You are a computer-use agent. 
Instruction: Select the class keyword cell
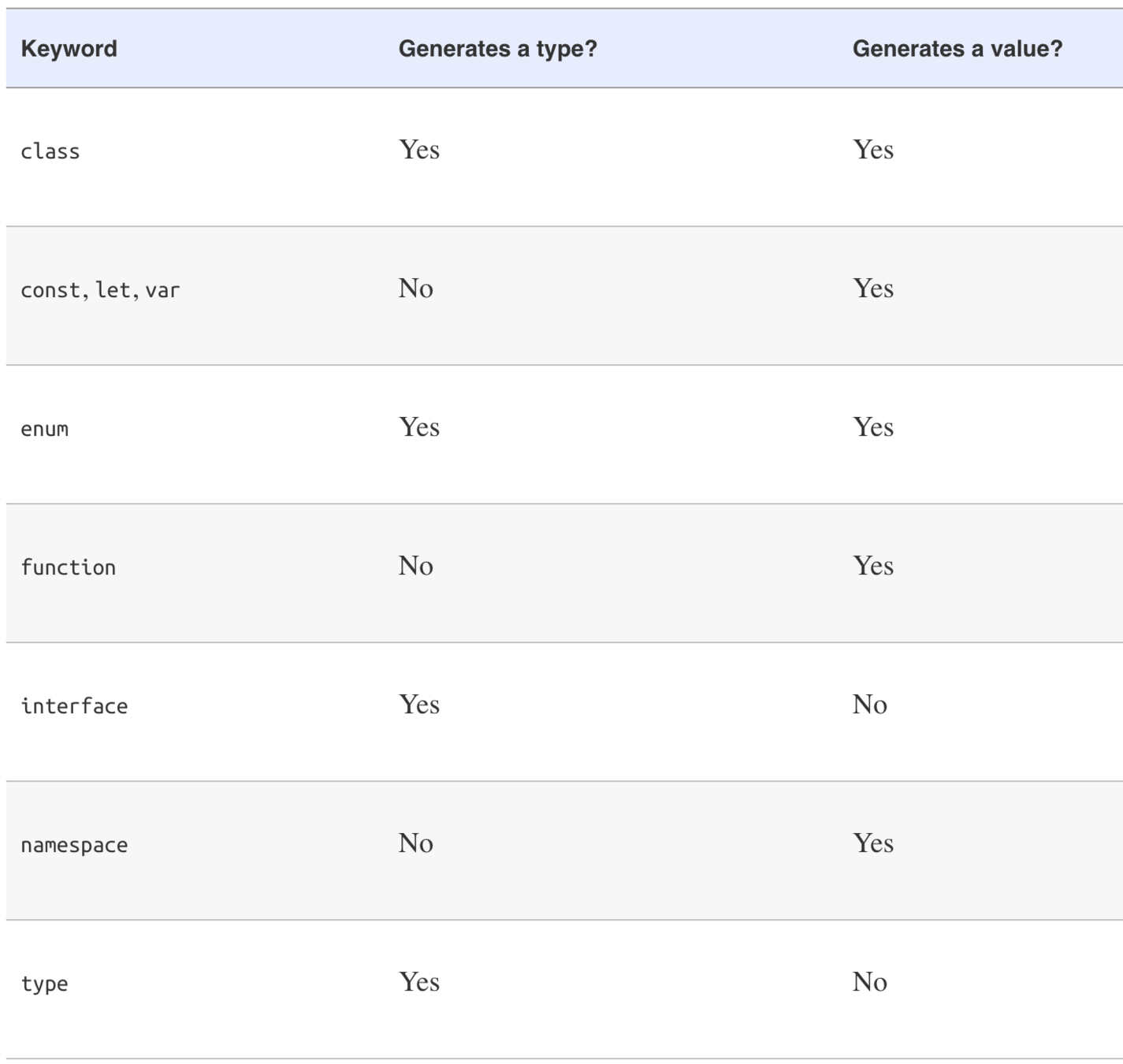50,151
